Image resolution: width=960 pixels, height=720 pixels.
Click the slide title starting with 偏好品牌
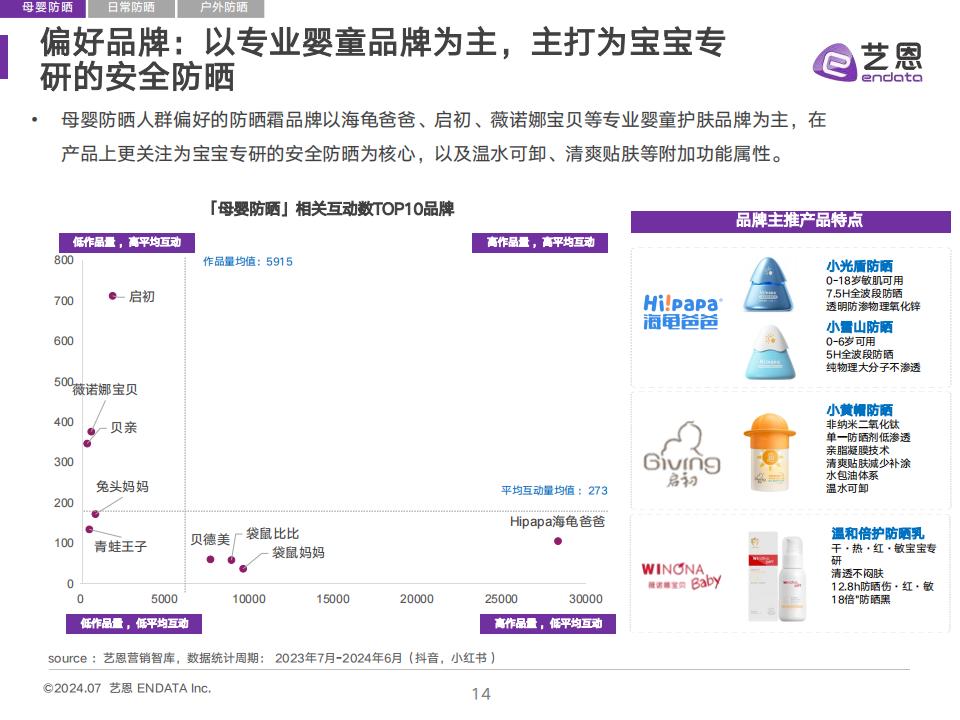[383, 60]
